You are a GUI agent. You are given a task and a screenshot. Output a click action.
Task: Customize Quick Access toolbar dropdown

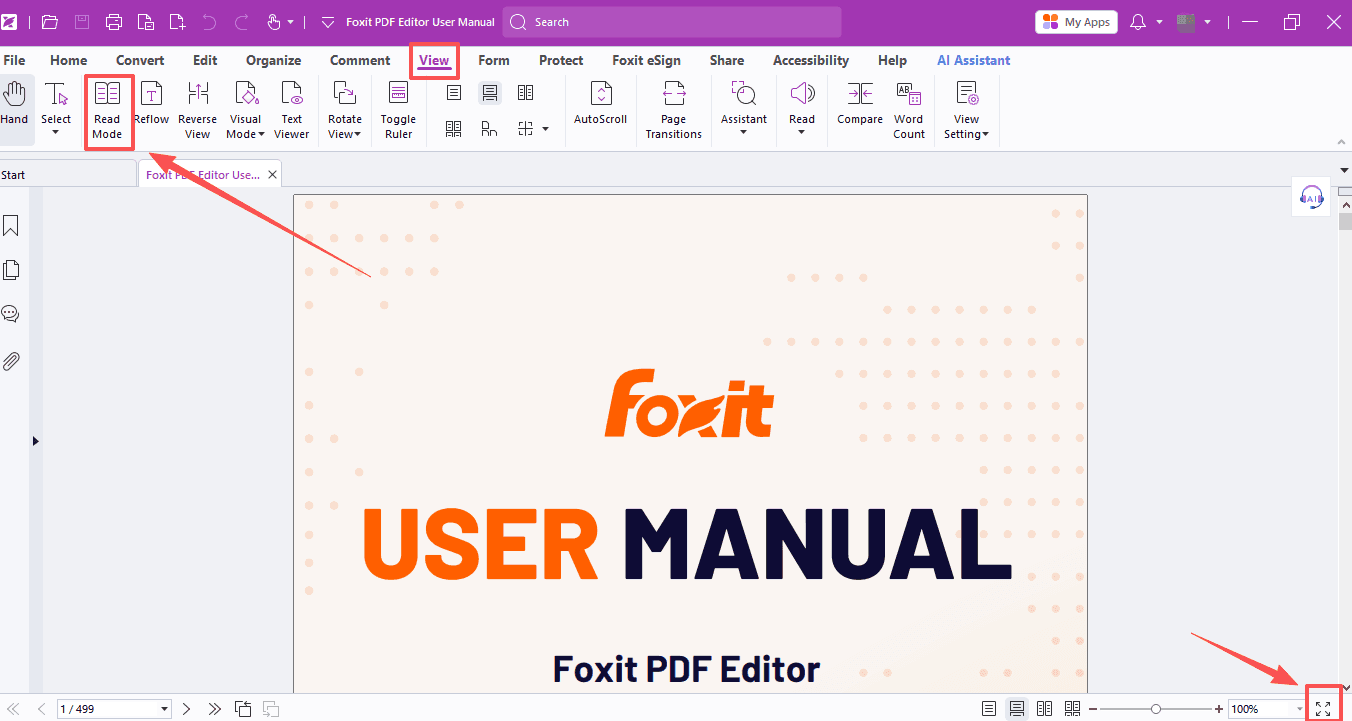327,22
